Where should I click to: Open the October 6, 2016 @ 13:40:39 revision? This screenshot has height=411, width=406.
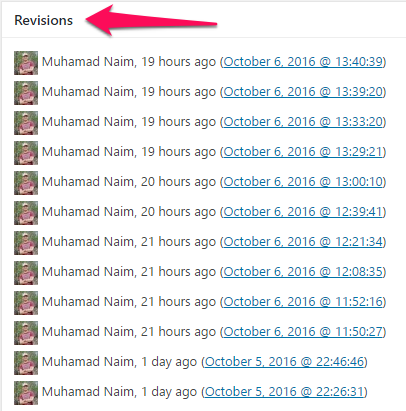pyautogui.click(x=303, y=62)
